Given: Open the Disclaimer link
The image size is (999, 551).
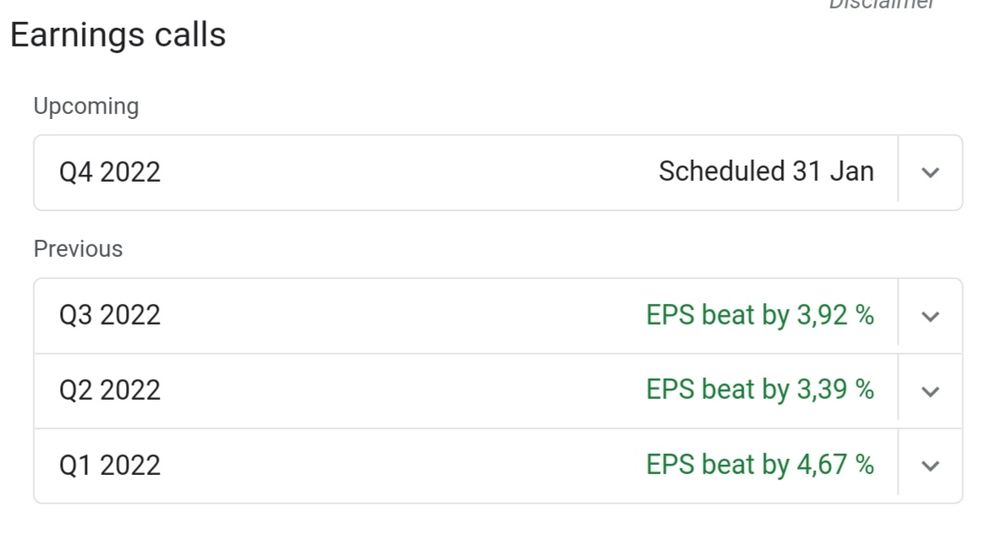Looking at the screenshot, I should click(x=881, y=4).
